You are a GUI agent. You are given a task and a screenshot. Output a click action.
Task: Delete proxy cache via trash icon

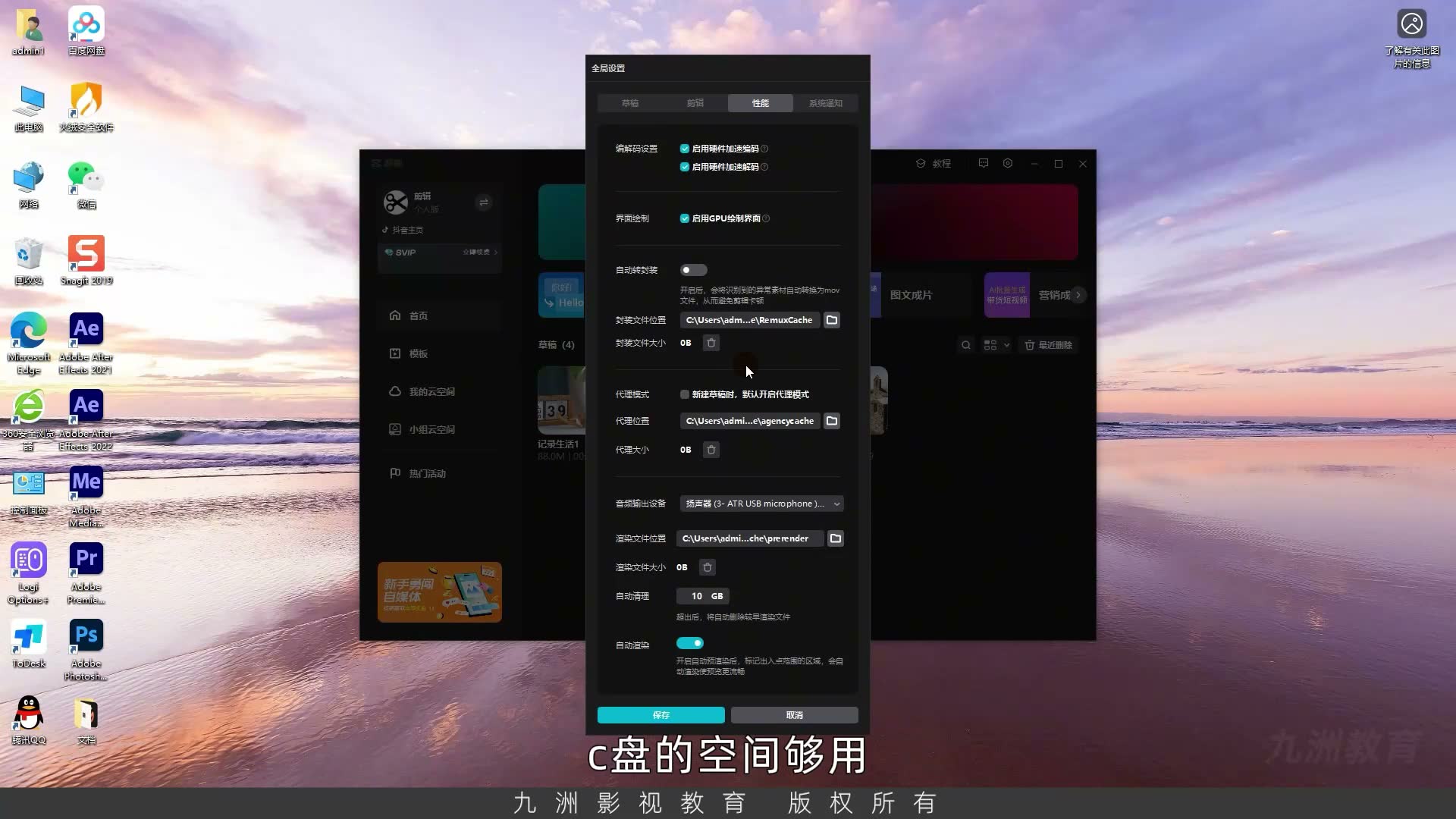[711, 450]
